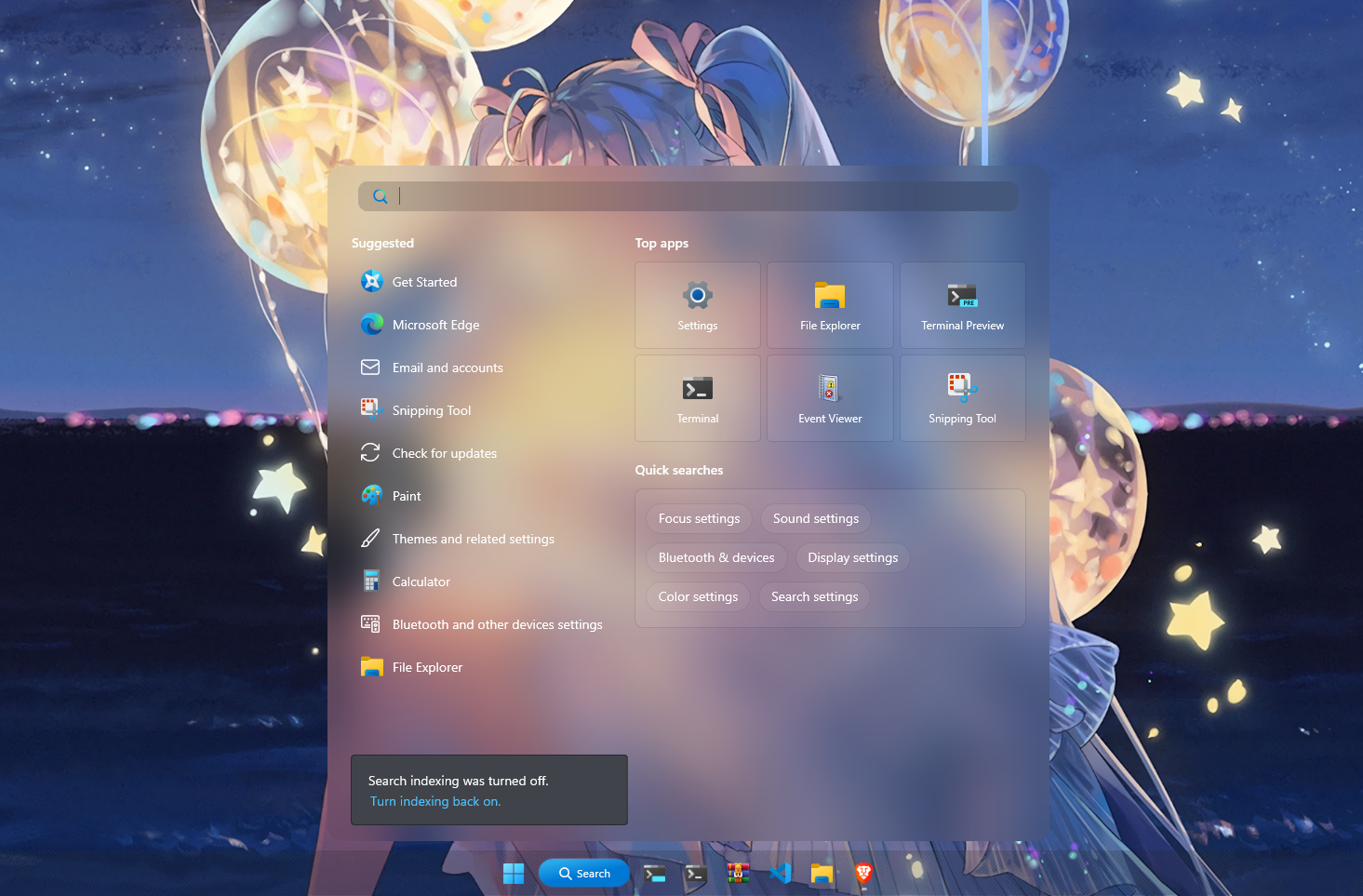Viewport: 1363px width, 896px height.
Task: Open the Snipping Tool tile in Top apps
Action: coord(963,398)
